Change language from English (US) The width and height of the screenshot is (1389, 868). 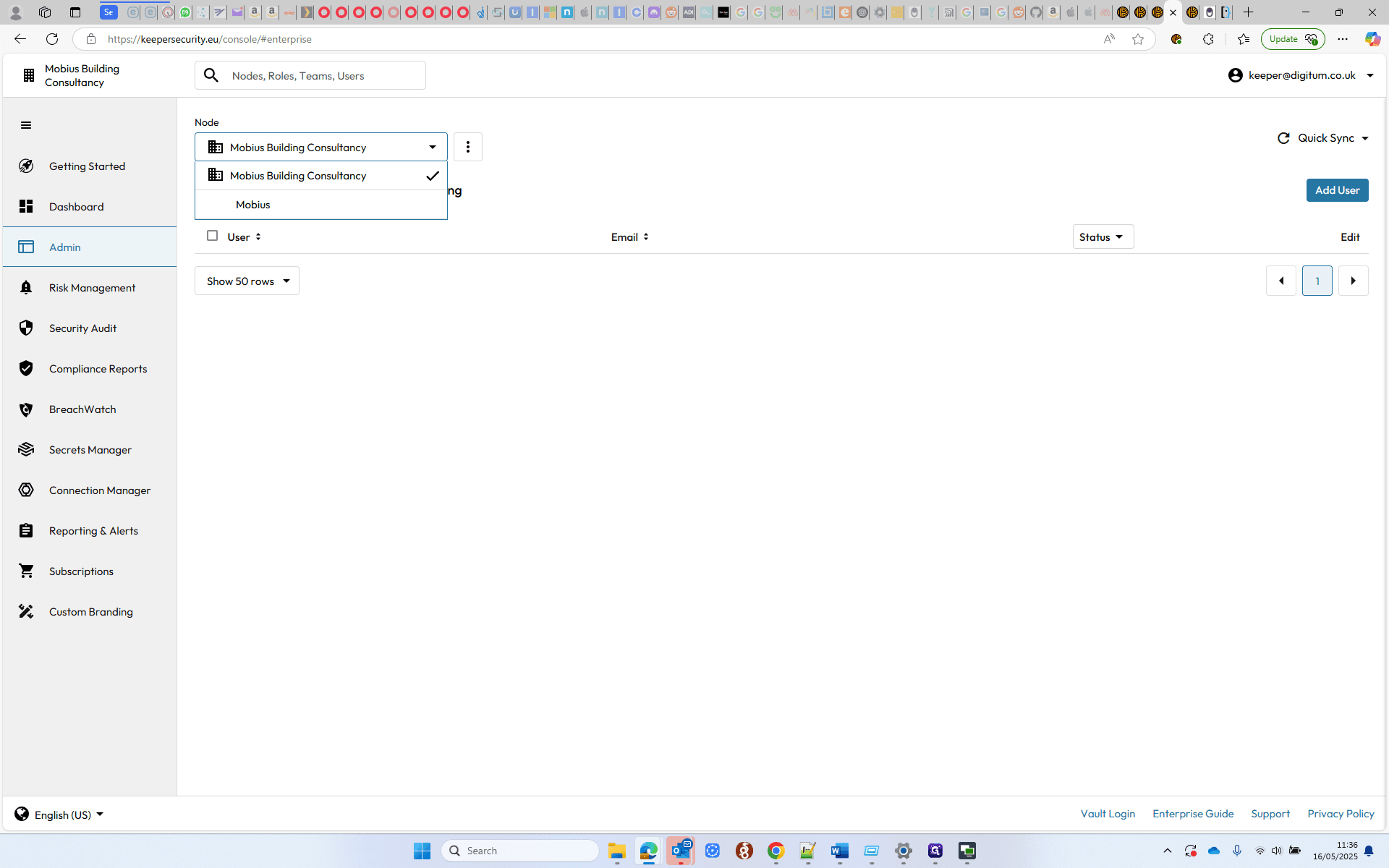[59, 814]
